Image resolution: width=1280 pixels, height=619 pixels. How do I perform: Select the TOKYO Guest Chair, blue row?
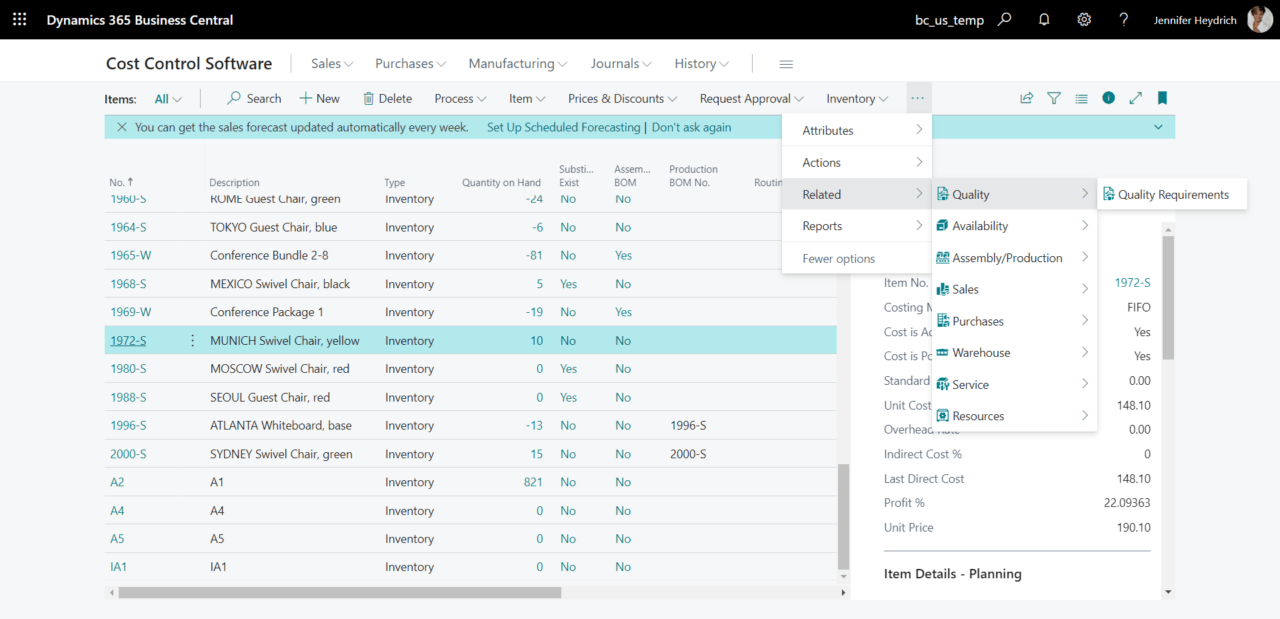[470, 227]
